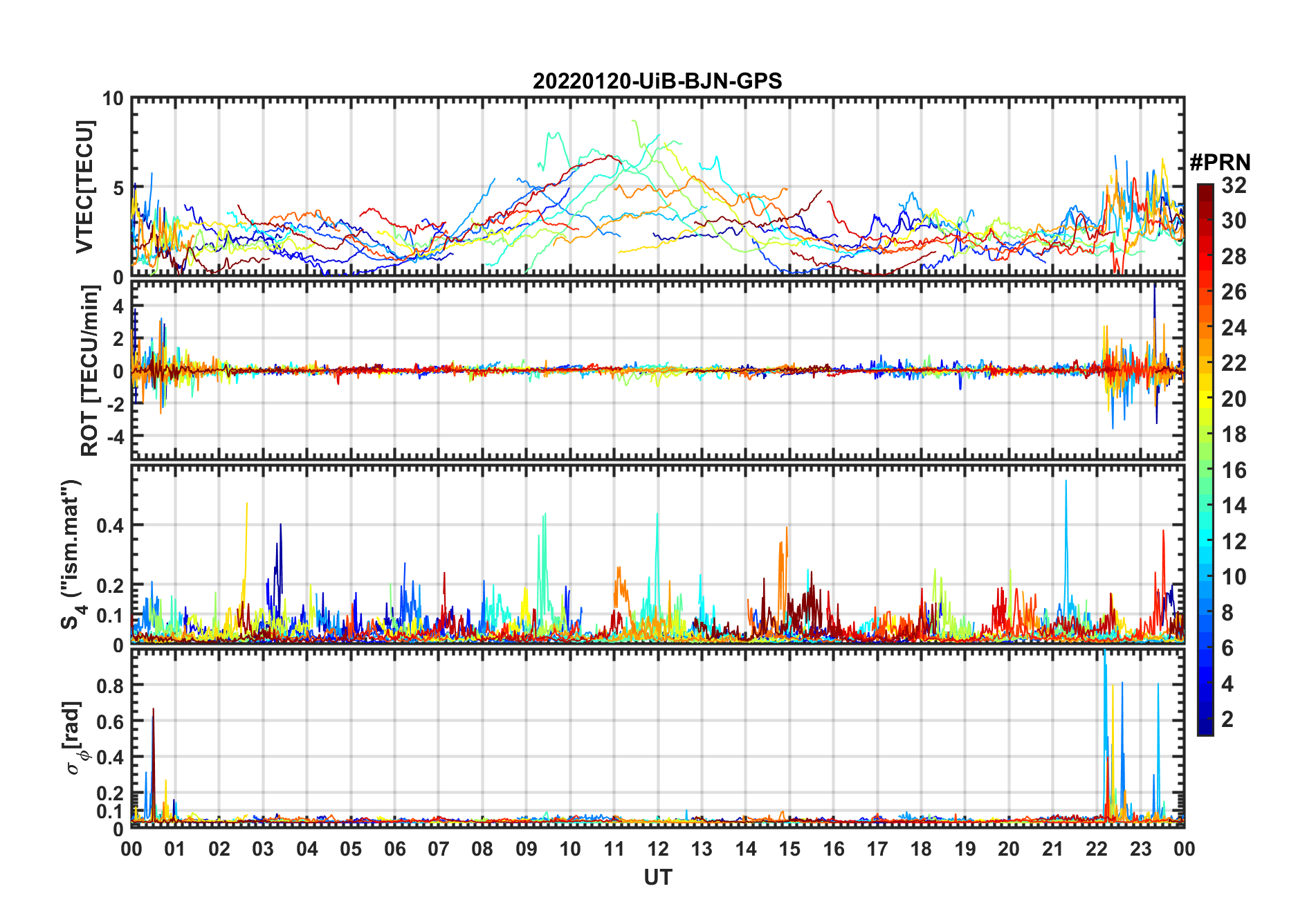
Task: Click the "12" hour tick on the UT axis
Action: [657, 849]
